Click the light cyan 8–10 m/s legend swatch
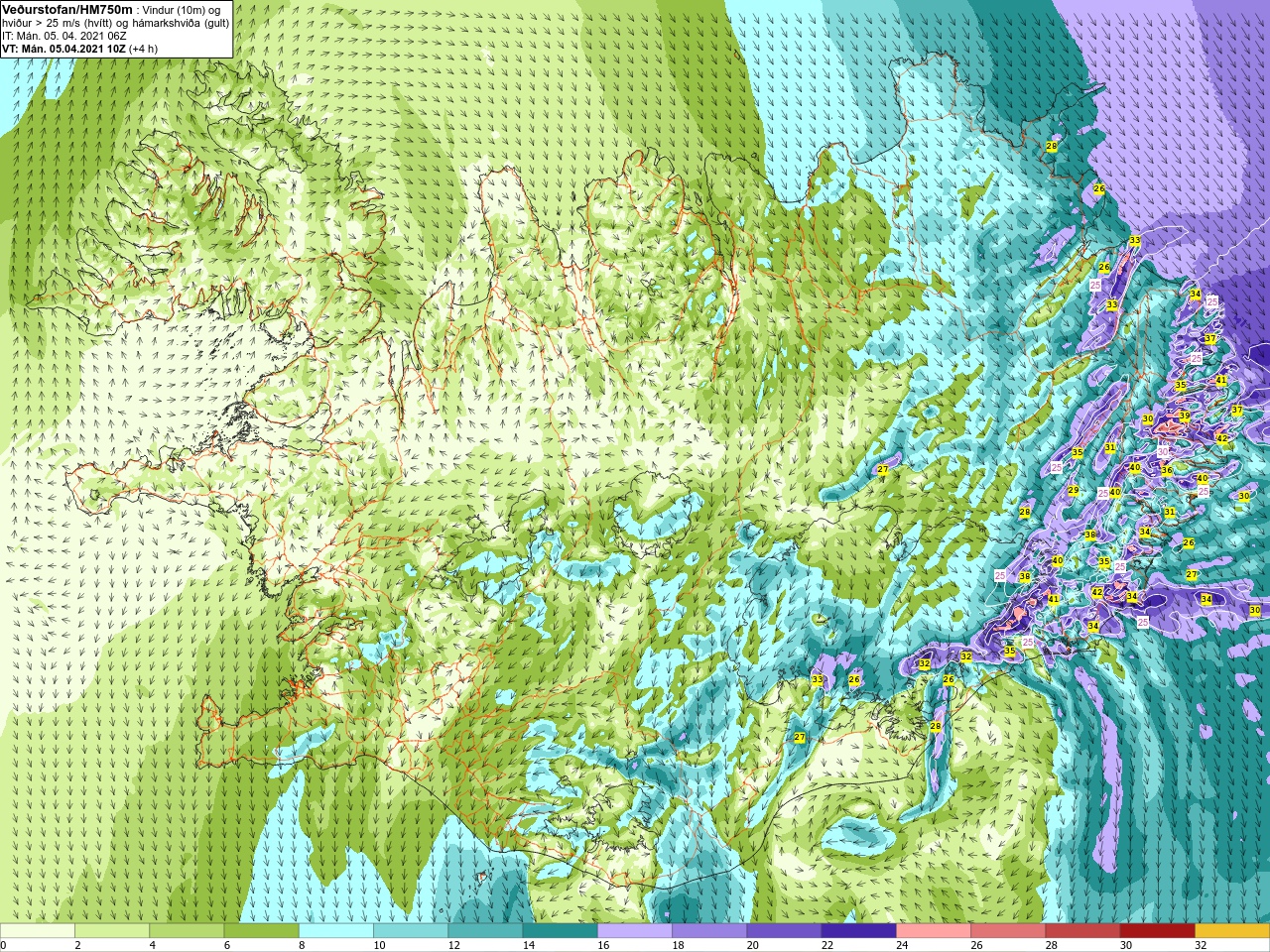 click(336, 931)
